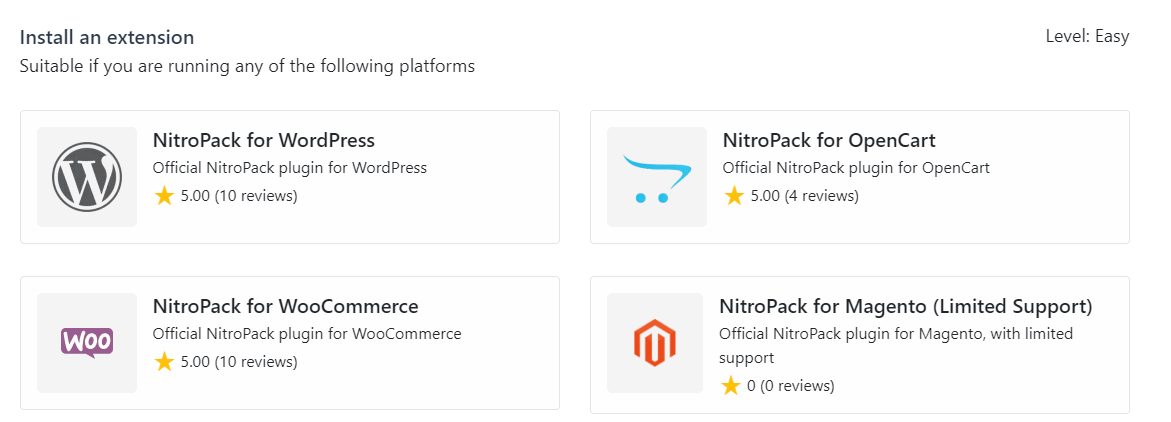
Task: Click the WordPress logo icon
Action: coord(87,177)
